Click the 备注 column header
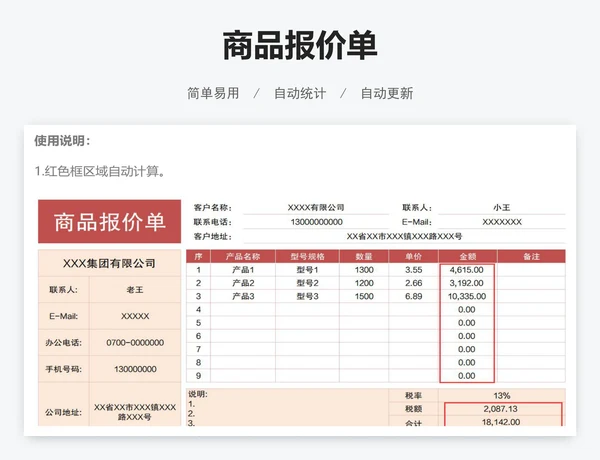This screenshot has height=460, width=600. point(532,256)
